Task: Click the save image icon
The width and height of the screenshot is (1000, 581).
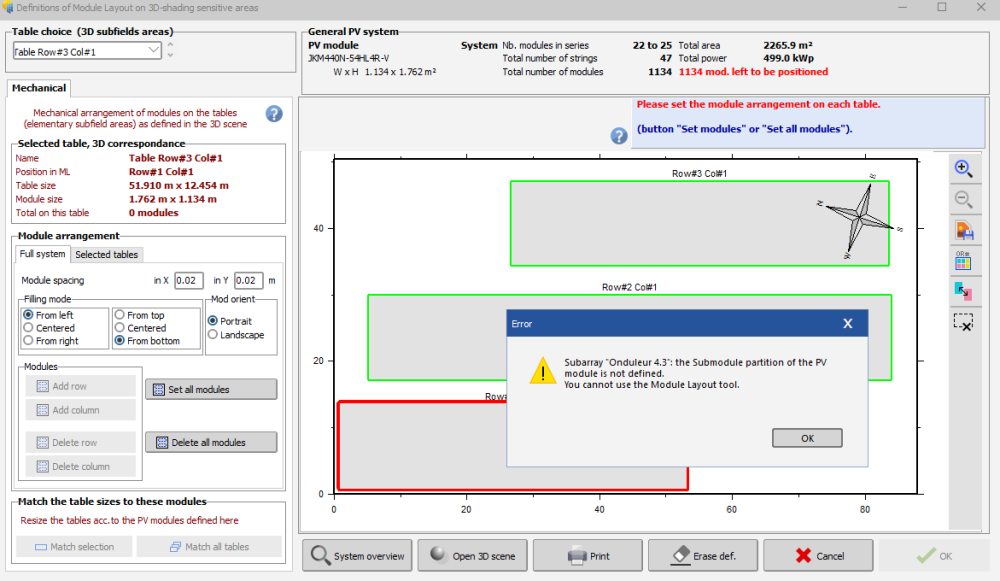Action: pos(964,231)
